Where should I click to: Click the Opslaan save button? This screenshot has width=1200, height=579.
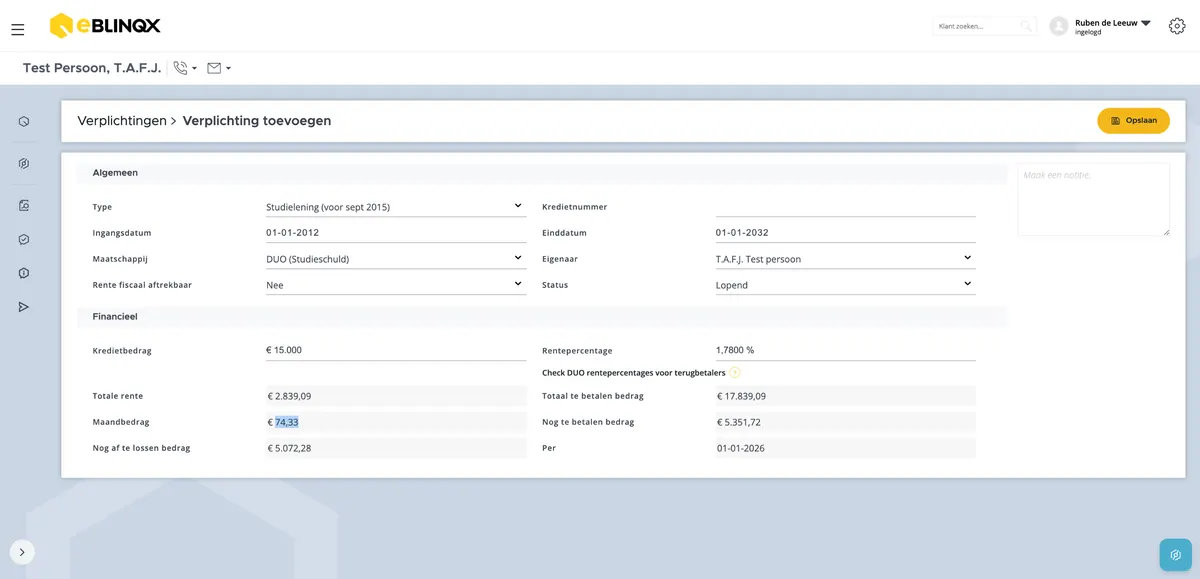[x=1133, y=121]
